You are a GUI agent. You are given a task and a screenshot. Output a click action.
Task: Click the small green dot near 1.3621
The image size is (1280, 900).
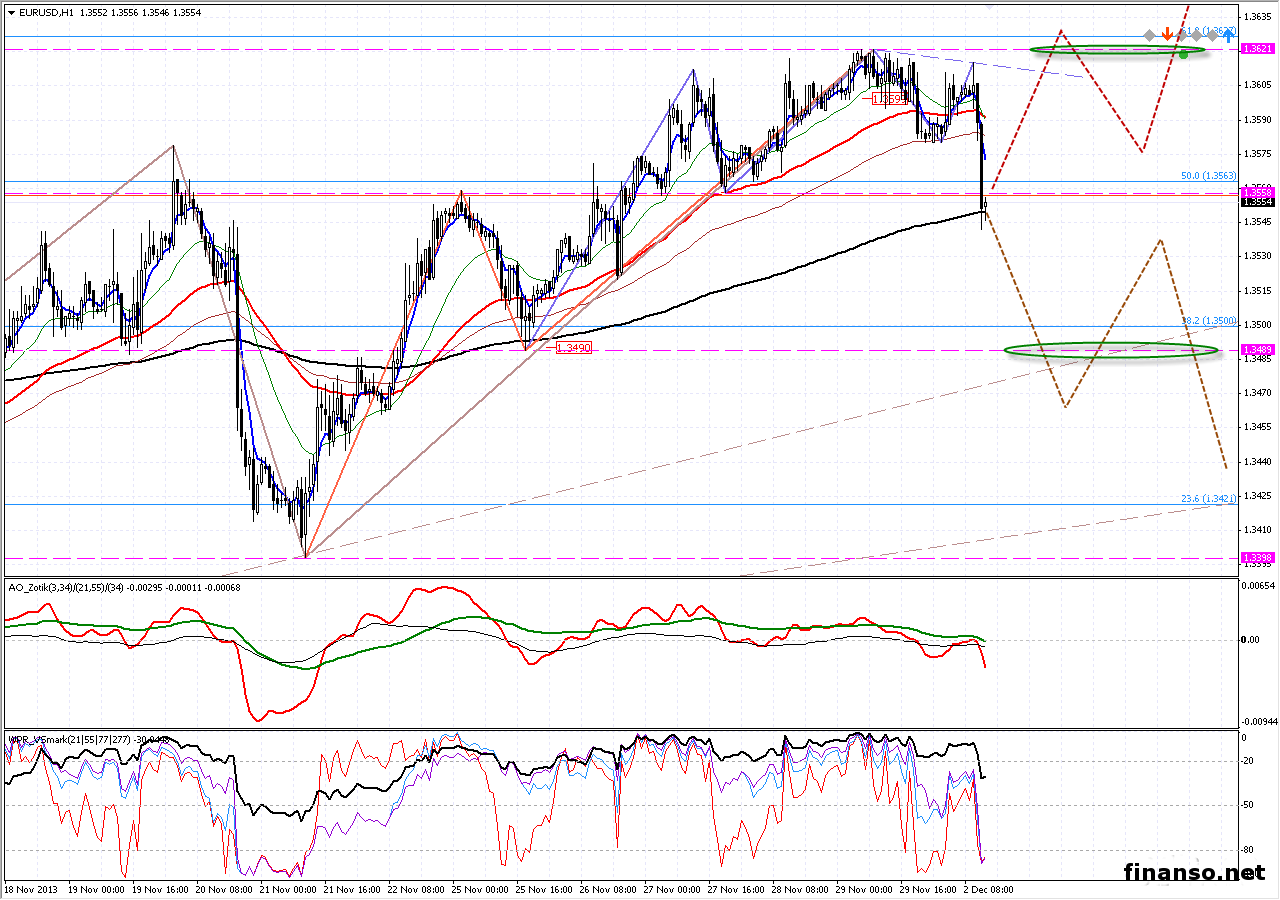[x=1184, y=54]
